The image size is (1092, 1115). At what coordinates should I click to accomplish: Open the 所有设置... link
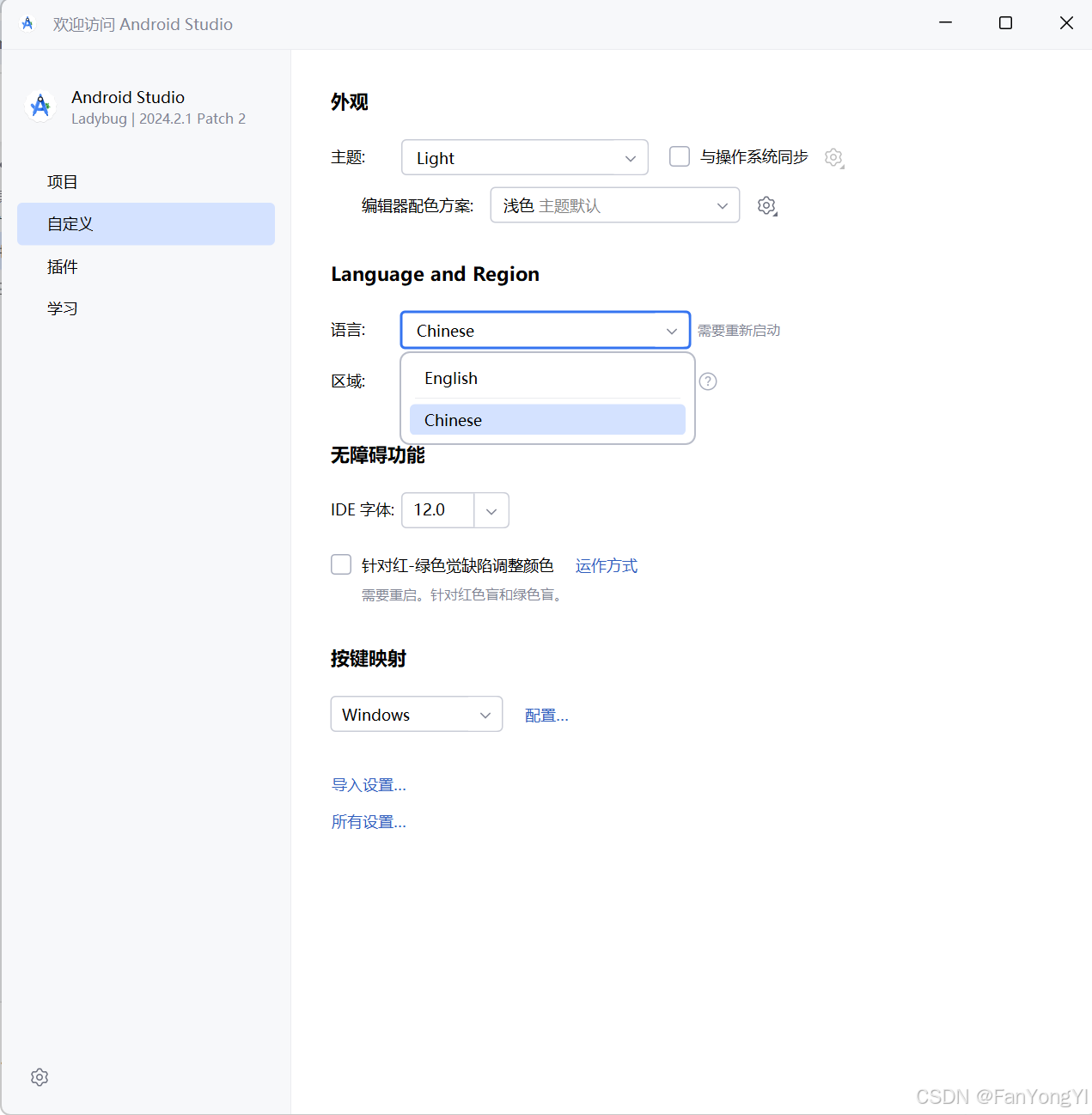click(x=369, y=822)
